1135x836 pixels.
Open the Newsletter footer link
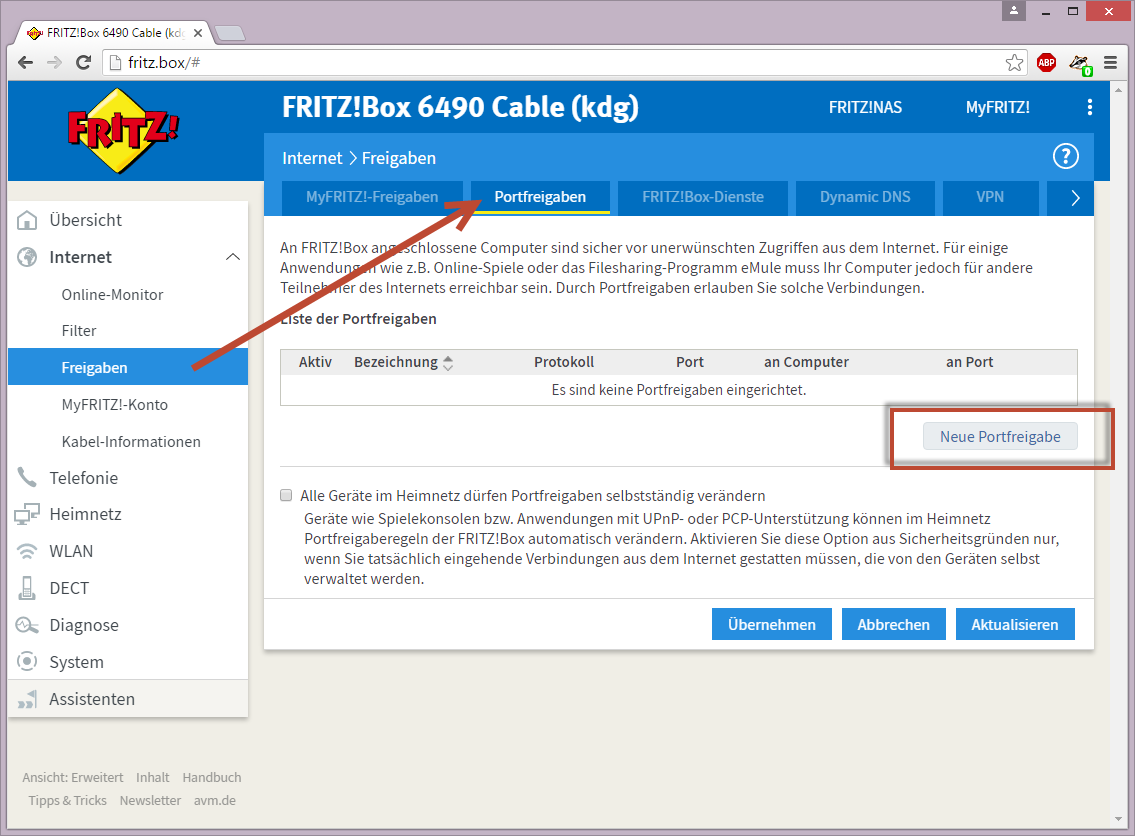[150, 801]
